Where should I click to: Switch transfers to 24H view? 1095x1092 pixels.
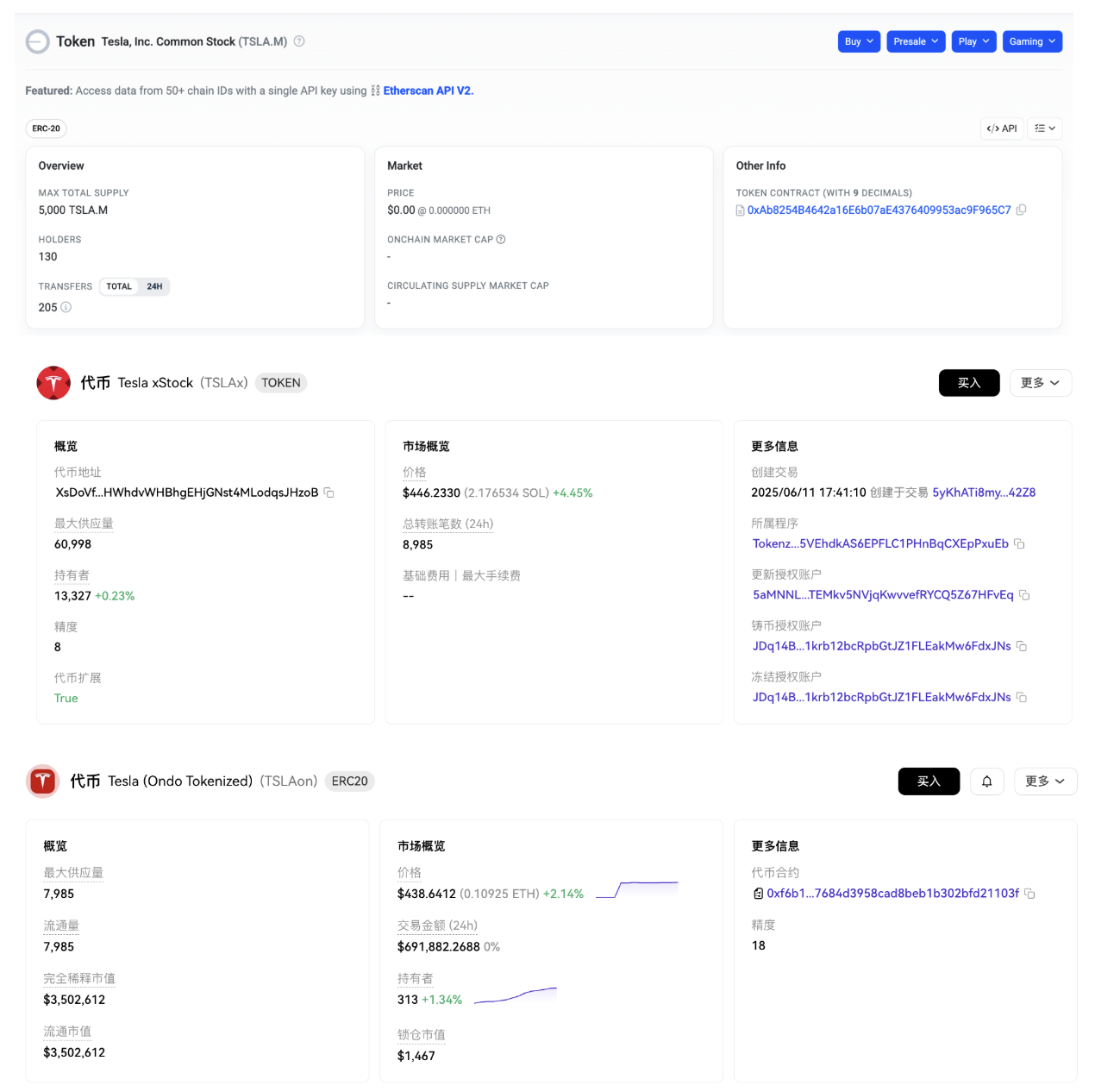click(x=154, y=286)
